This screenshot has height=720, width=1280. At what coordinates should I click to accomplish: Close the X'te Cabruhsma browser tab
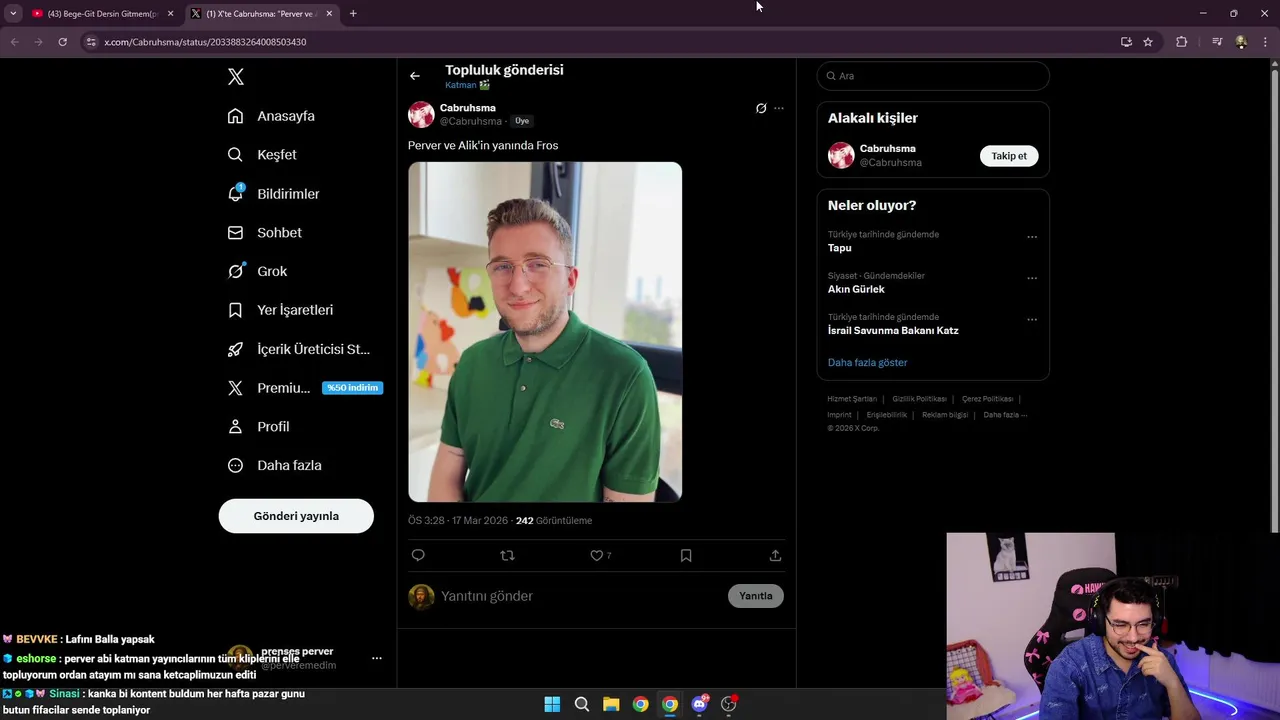click(x=329, y=13)
